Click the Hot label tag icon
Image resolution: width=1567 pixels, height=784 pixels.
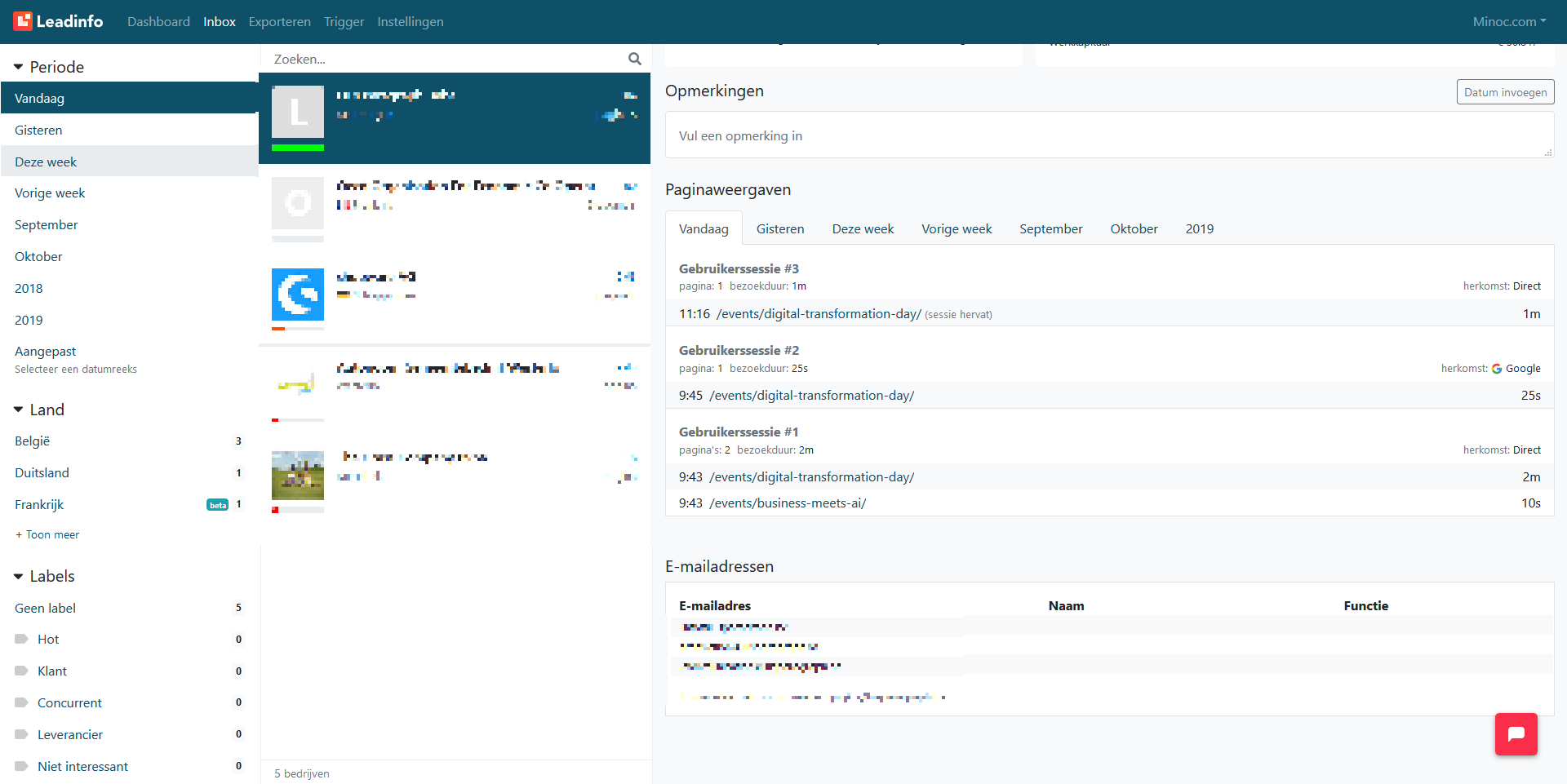[21, 639]
